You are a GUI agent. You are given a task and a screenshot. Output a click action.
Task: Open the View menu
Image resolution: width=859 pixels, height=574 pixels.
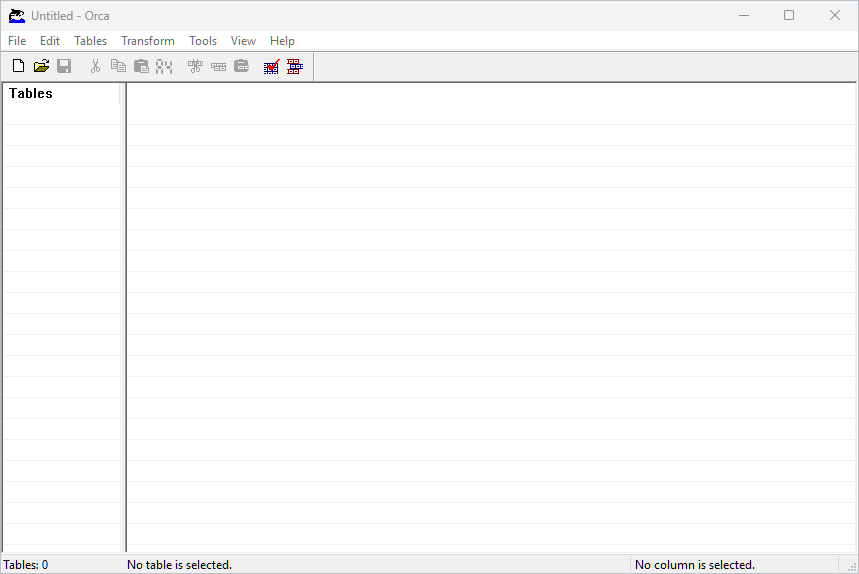[243, 41]
